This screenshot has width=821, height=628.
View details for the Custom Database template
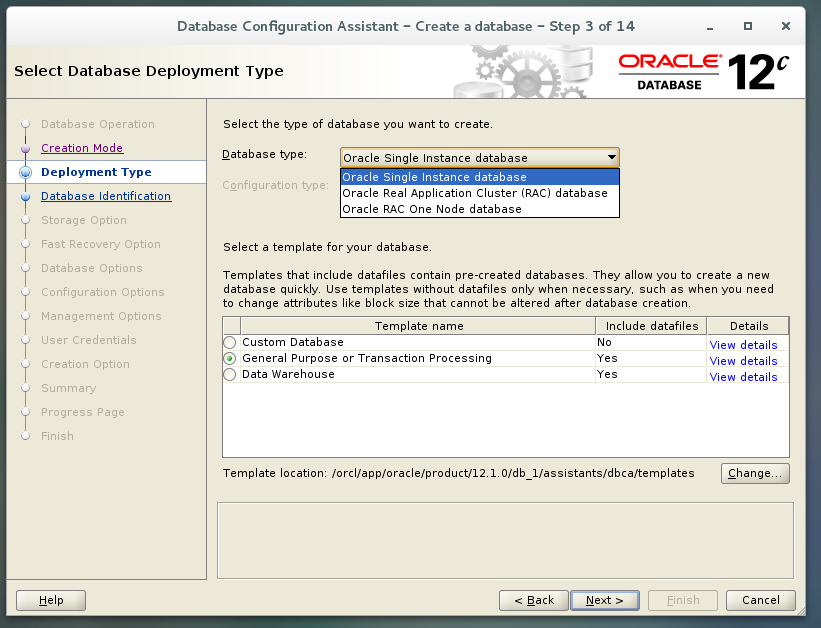tap(743, 345)
